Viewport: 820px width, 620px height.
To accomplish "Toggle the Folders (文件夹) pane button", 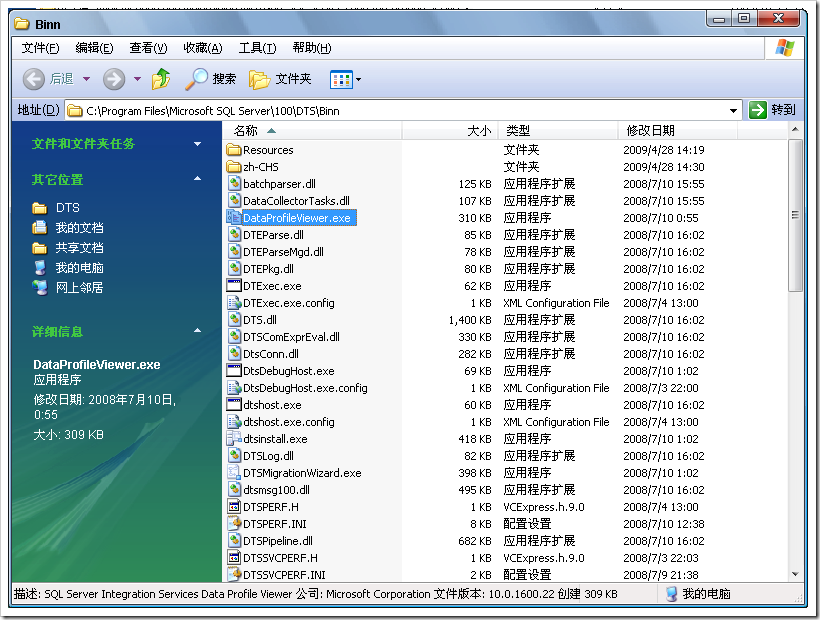I will 280,79.
